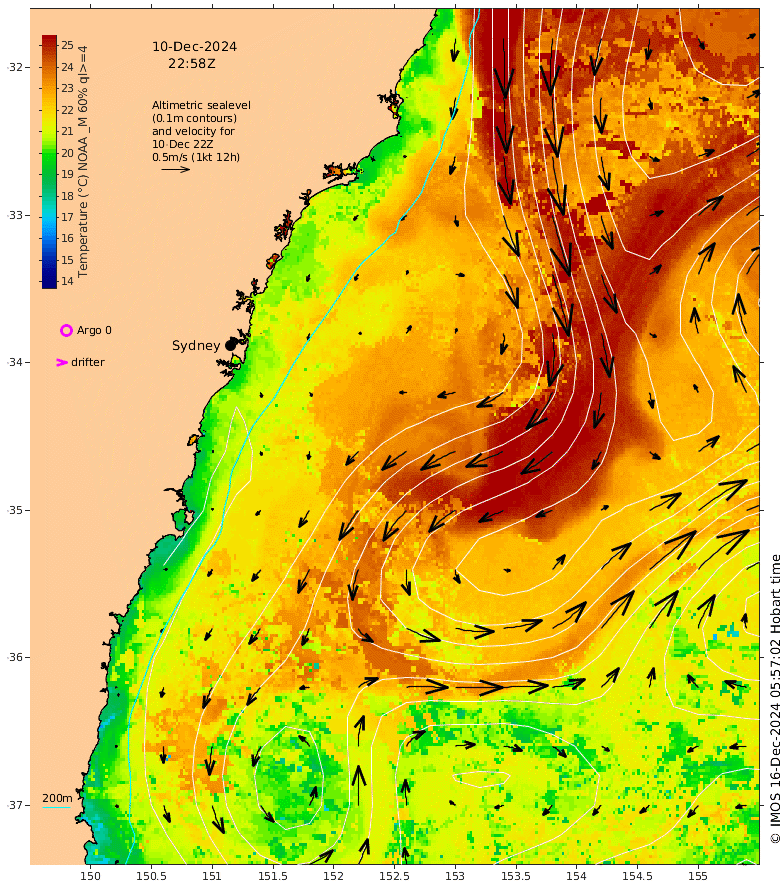Click the temperature color bar scale

(x=49, y=162)
